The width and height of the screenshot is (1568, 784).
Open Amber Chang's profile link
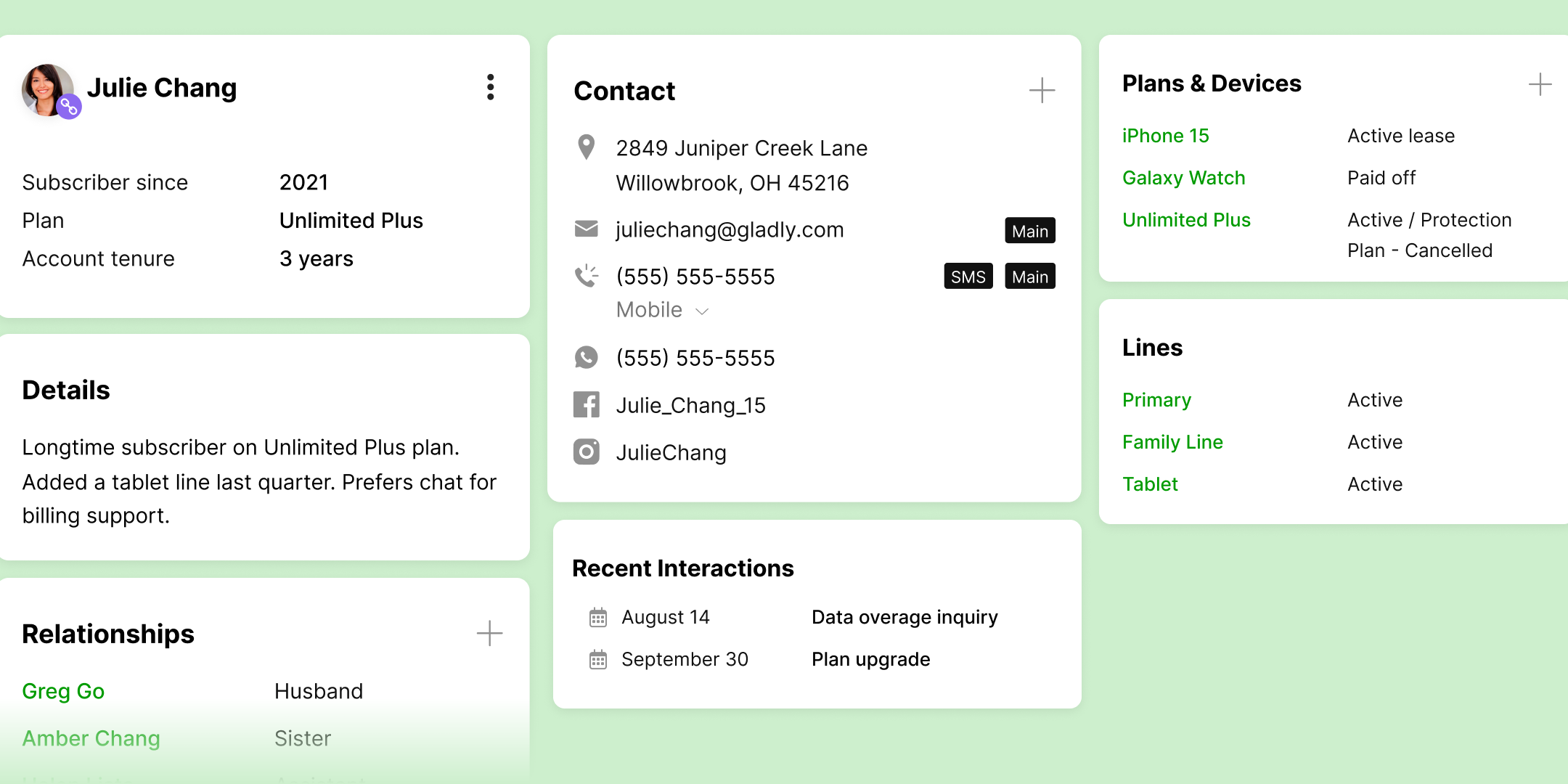(91, 738)
